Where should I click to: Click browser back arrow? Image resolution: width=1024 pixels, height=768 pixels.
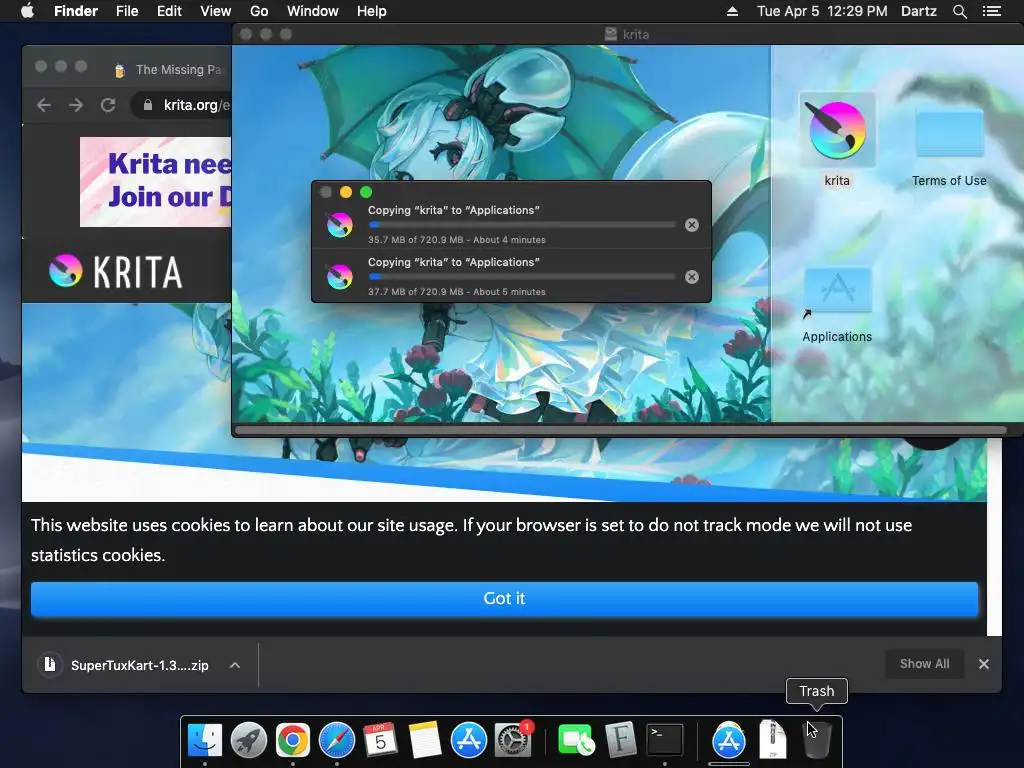point(44,105)
